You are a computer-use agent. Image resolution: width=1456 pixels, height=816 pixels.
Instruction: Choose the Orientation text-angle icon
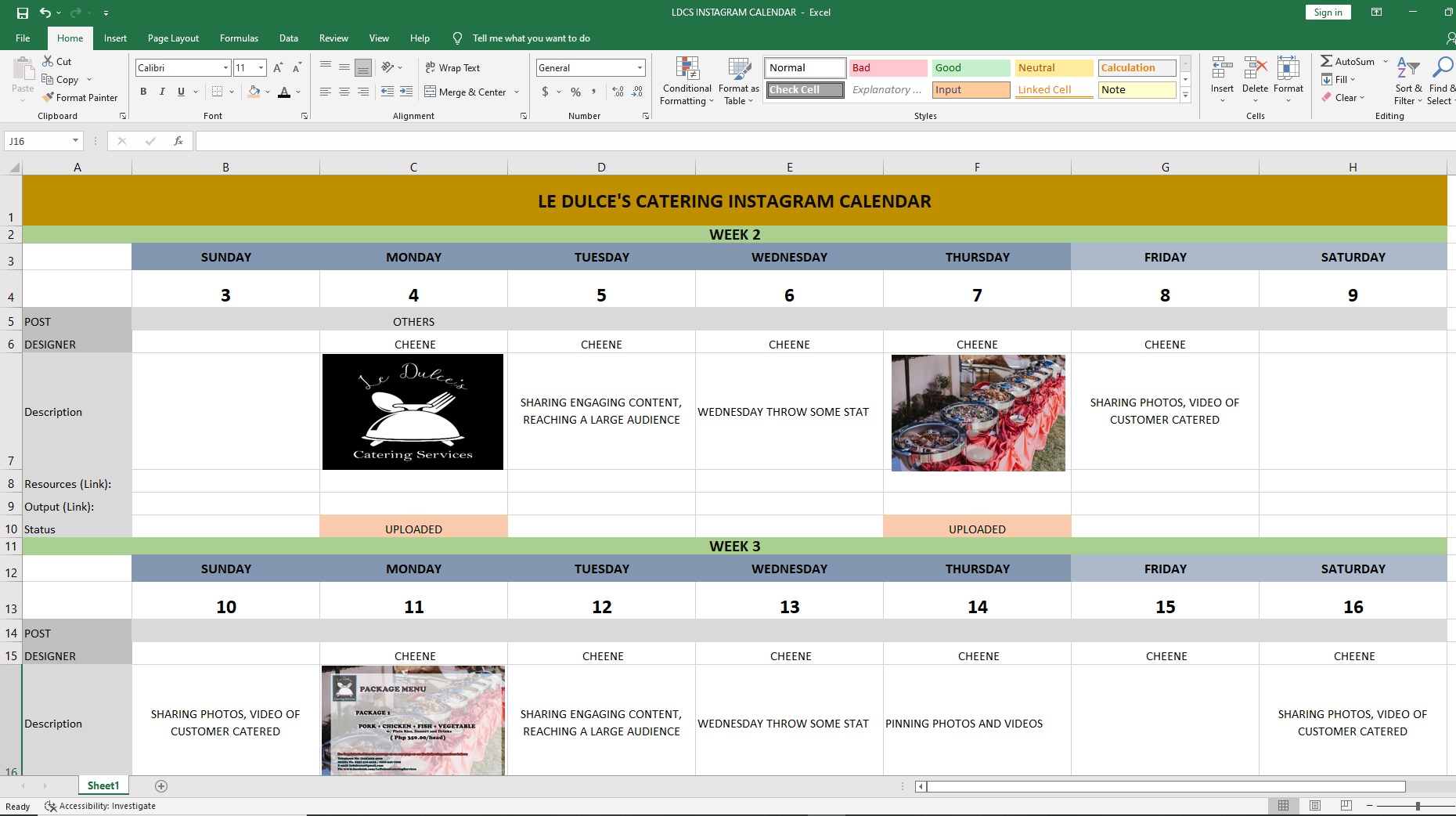(x=387, y=67)
